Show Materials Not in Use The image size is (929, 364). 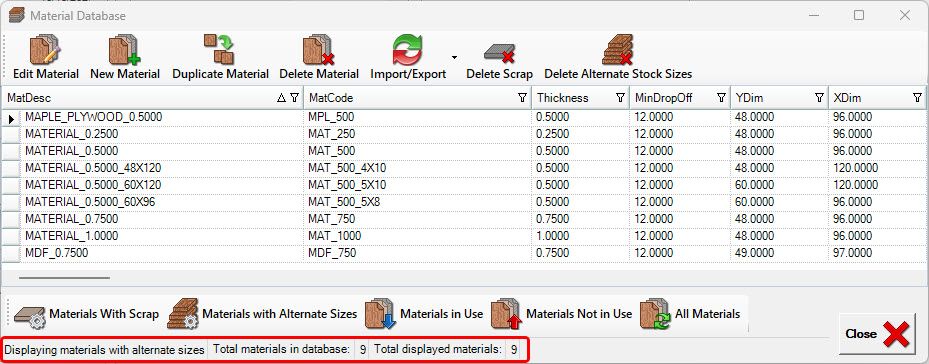click(562, 314)
